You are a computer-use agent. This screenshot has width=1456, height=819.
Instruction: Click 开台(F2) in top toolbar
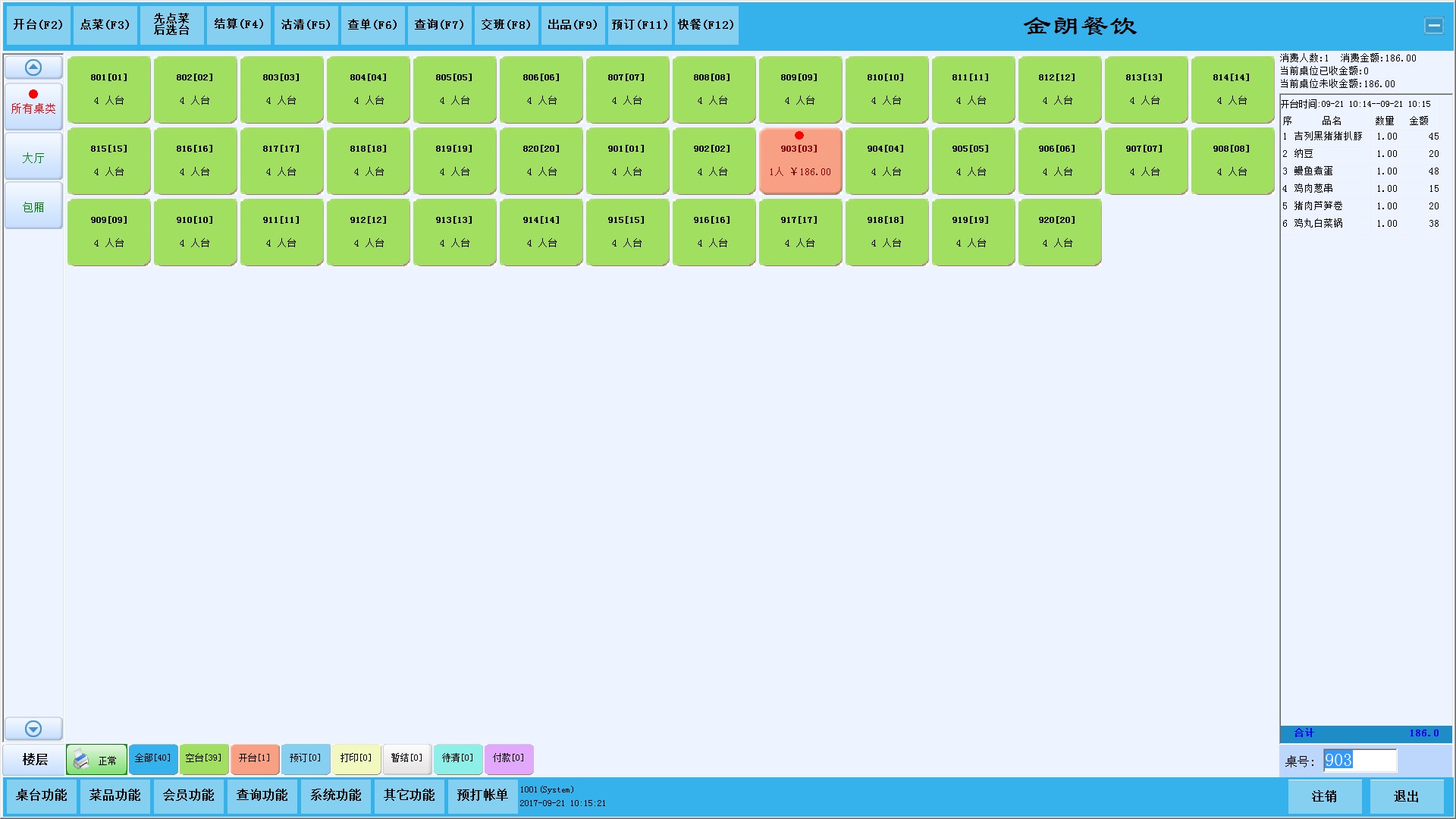tap(38, 25)
